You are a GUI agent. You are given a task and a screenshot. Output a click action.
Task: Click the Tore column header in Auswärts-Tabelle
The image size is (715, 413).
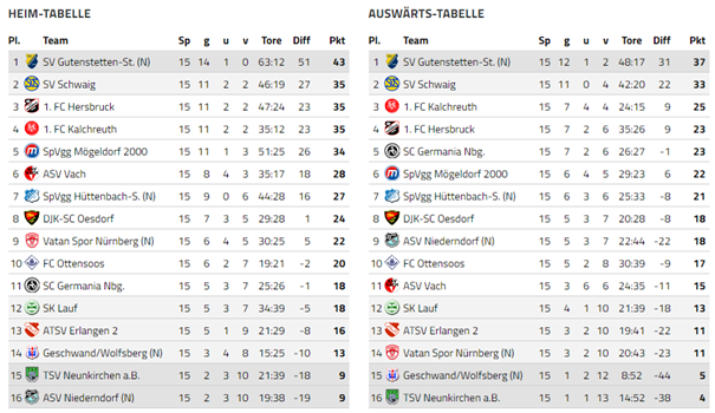[632, 41]
